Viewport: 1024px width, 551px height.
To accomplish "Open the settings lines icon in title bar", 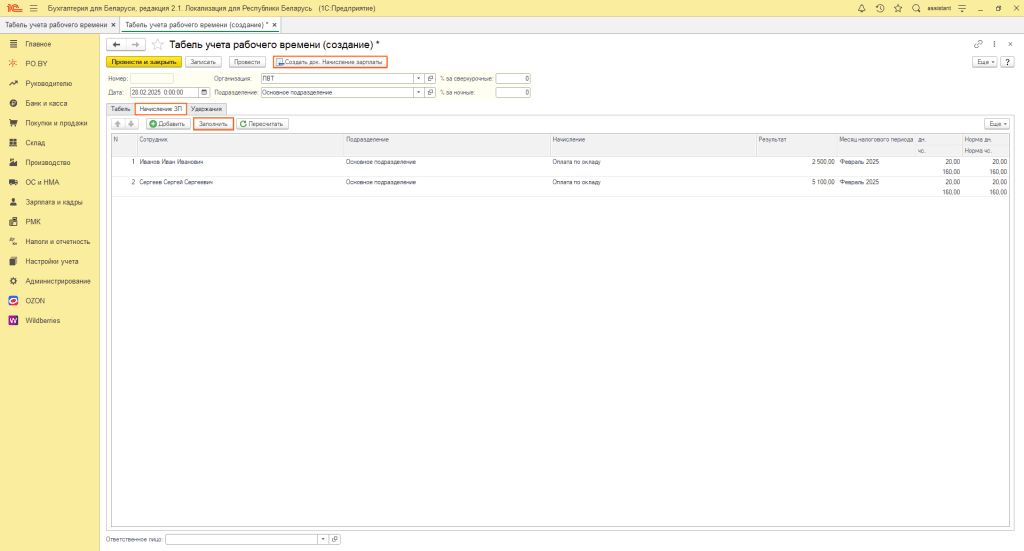I will click(x=962, y=8).
